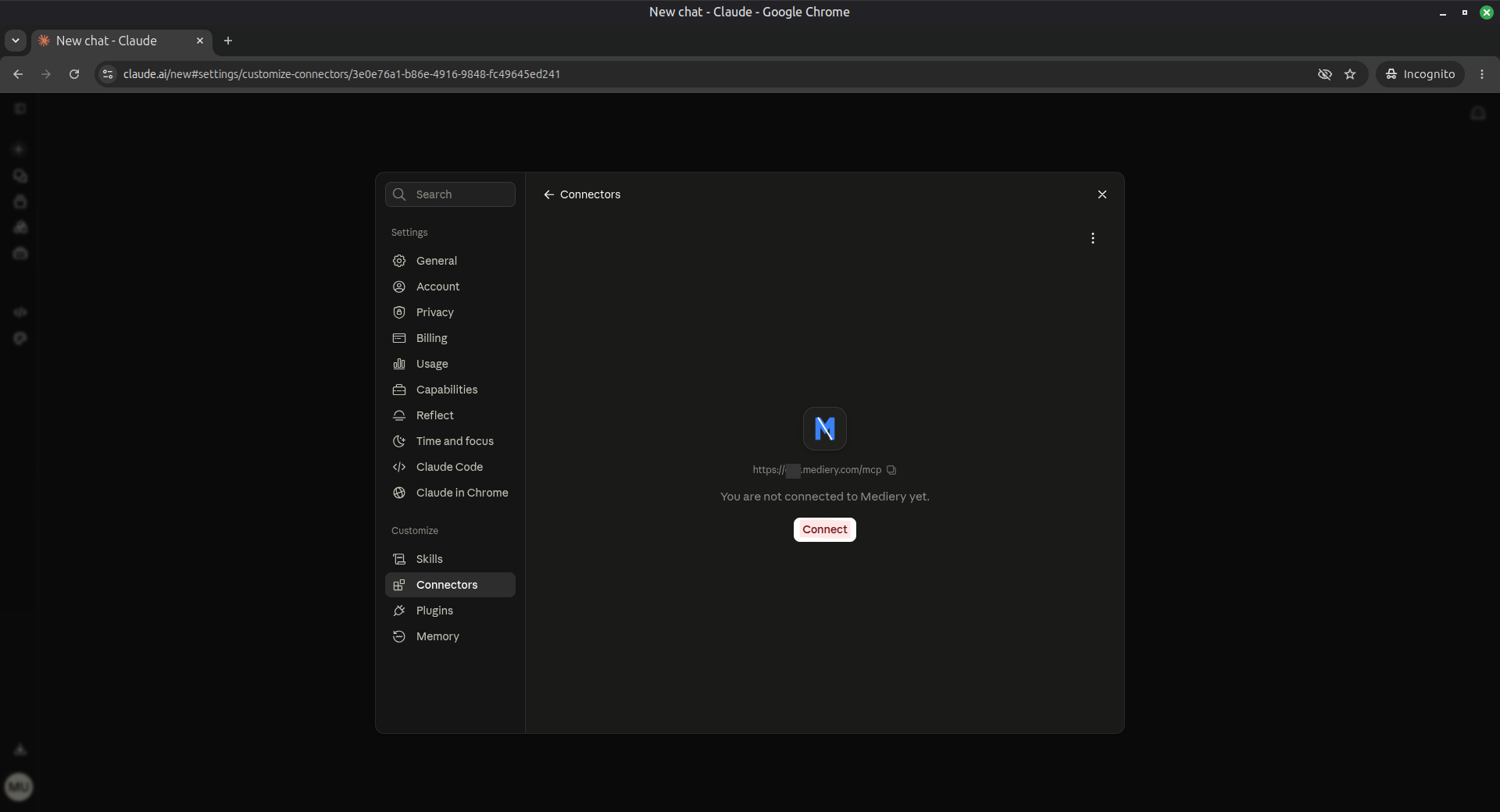The height and width of the screenshot is (812, 1500).
Task: Open Claude in Chrome settings
Action: click(450, 493)
